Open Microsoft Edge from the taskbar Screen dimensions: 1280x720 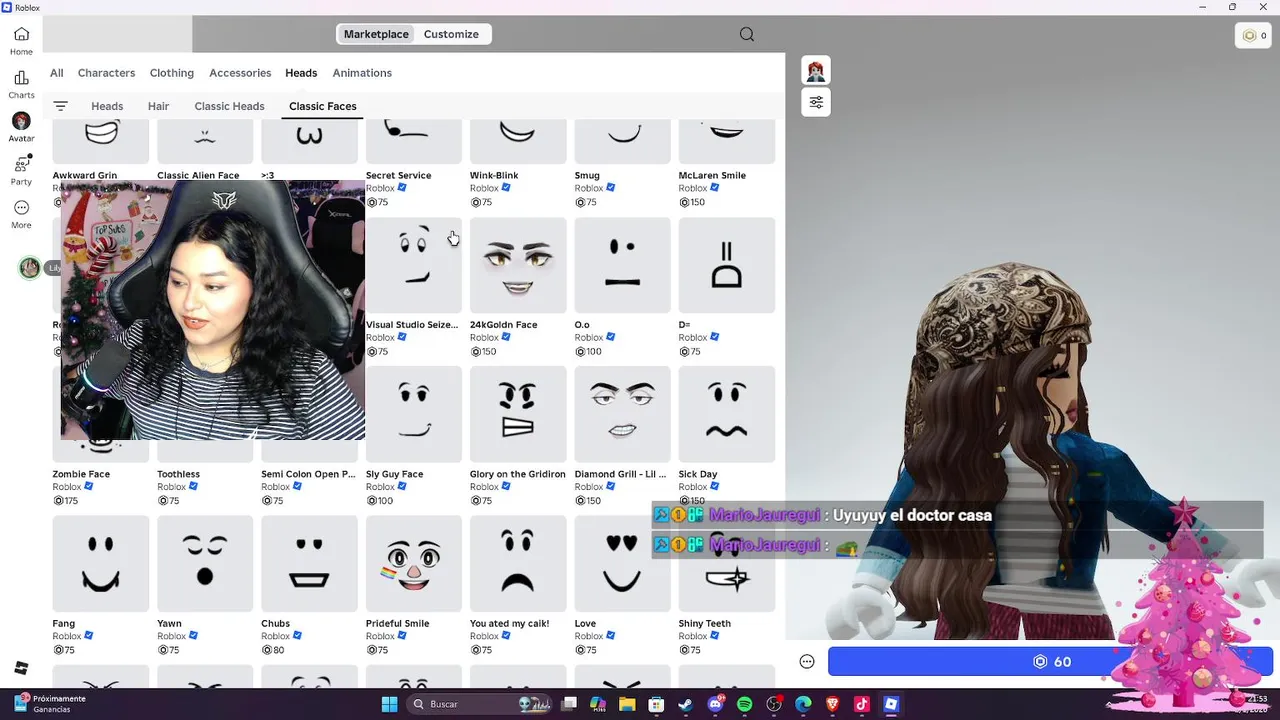pyautogui.click(x=803, y=704)
